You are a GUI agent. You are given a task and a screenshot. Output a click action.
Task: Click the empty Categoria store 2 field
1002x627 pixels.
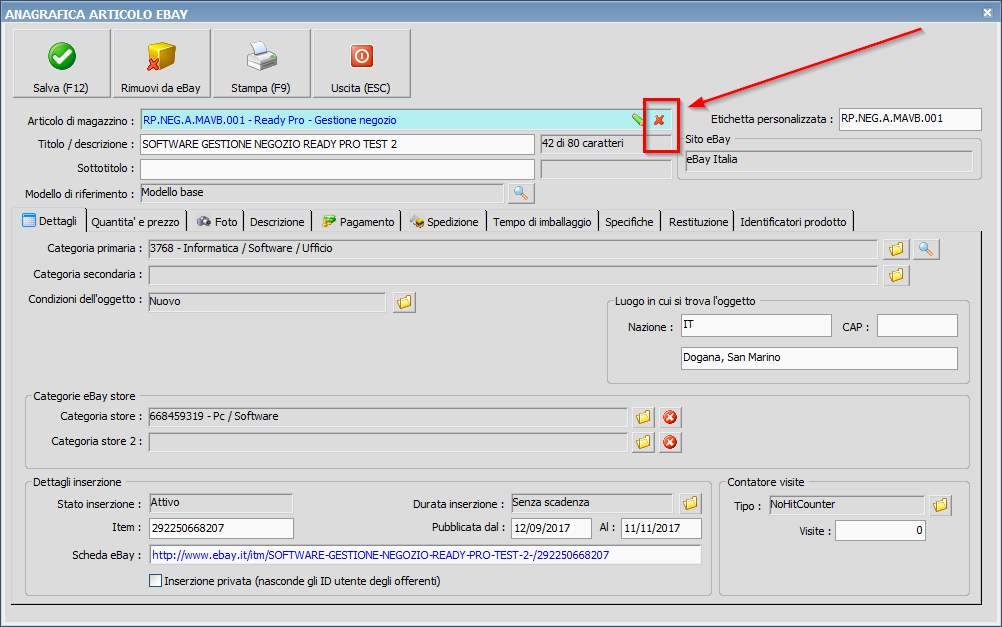(388, 442)
